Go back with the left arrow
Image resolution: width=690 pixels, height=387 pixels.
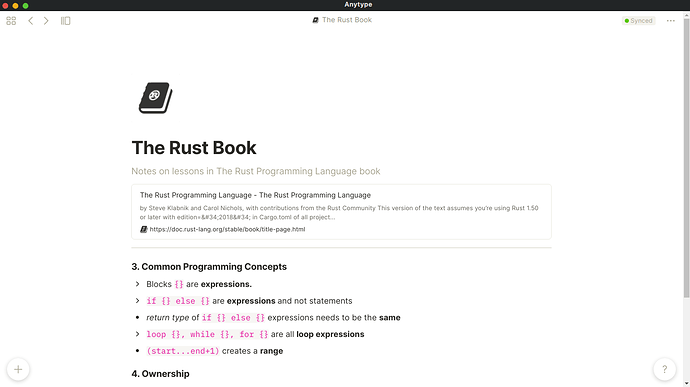(30, 21)
